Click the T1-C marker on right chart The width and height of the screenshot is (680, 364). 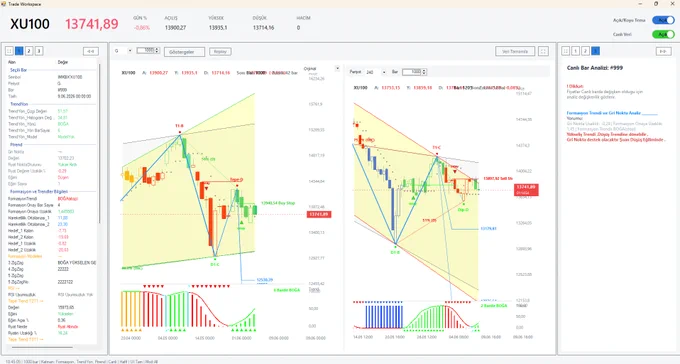point(436,148)
